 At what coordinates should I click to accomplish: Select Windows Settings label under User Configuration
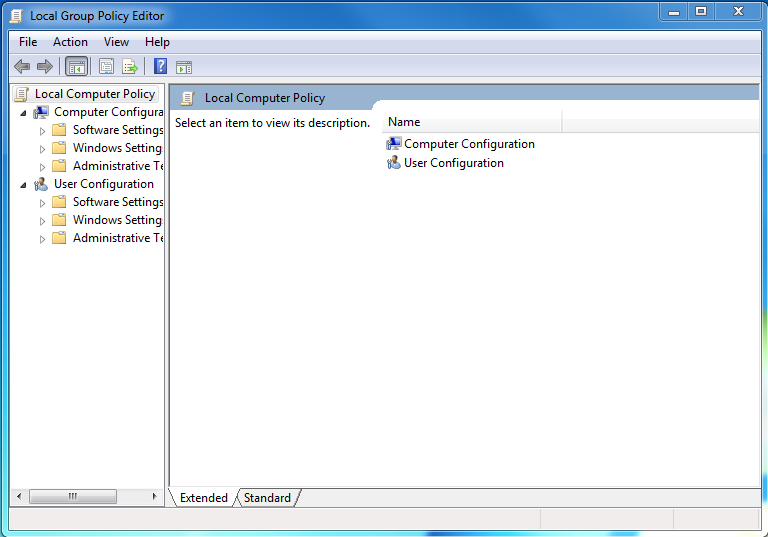click(x=118, y=220)
